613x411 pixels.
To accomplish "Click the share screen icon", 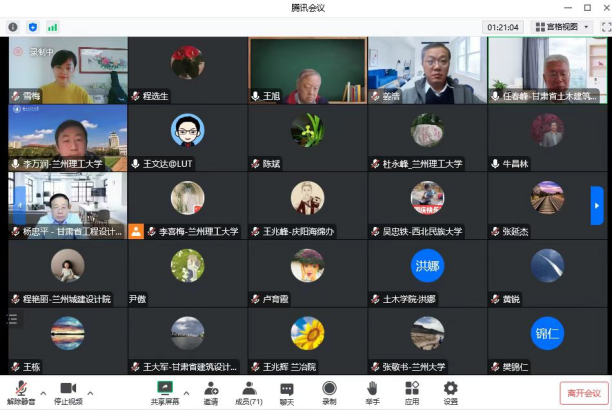I will (x=165, y=387).
